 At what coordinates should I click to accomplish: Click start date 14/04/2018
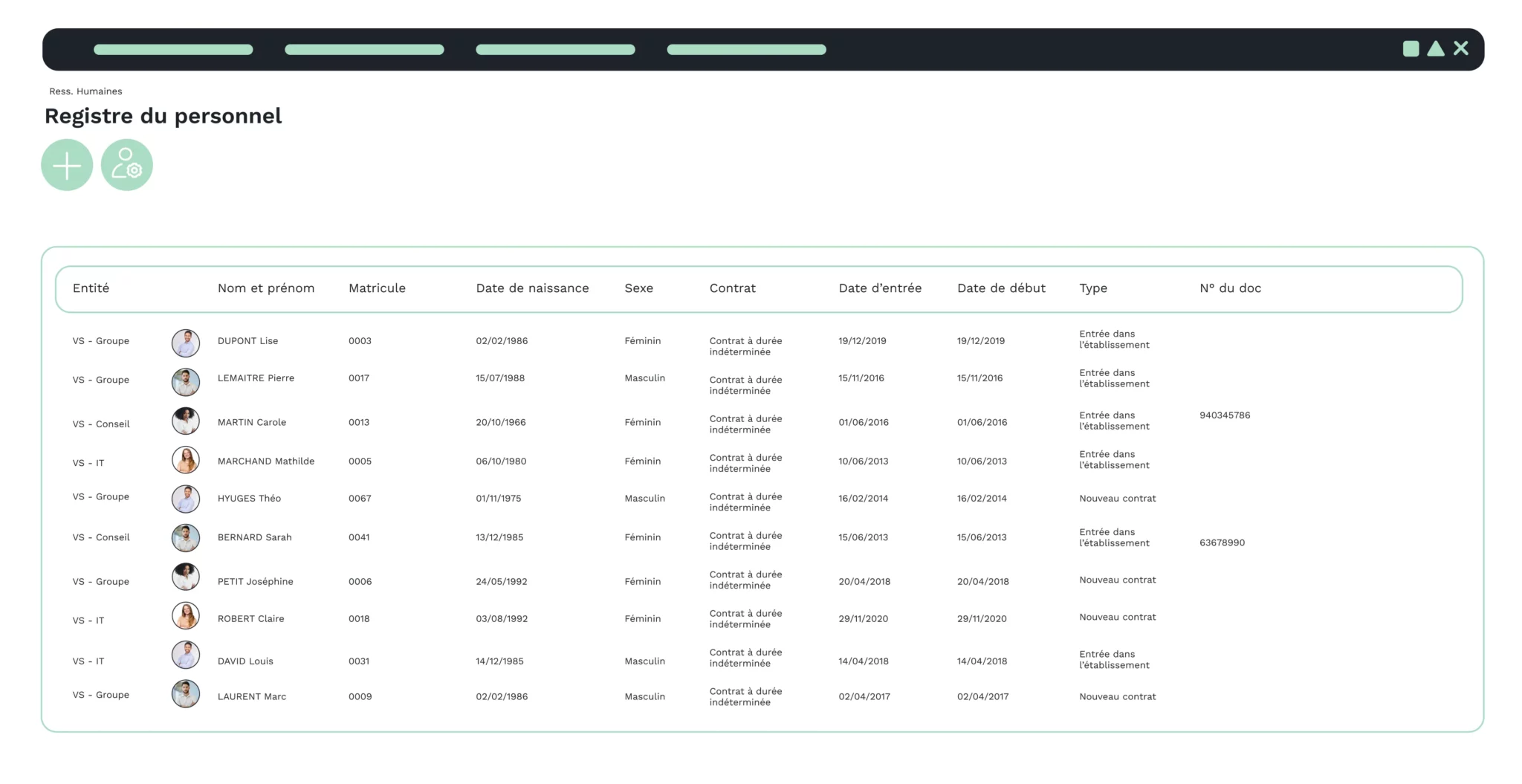click(x=982, y=661)
